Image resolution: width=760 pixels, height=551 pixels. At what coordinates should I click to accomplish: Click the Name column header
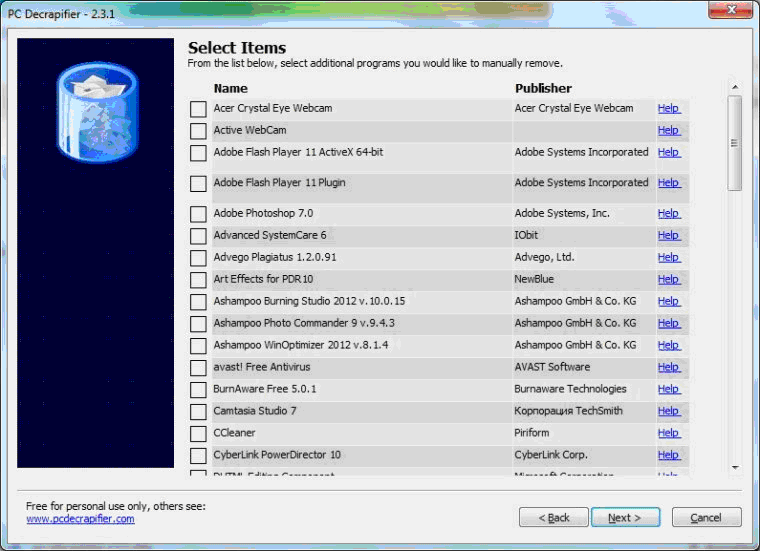coord(231,88)
